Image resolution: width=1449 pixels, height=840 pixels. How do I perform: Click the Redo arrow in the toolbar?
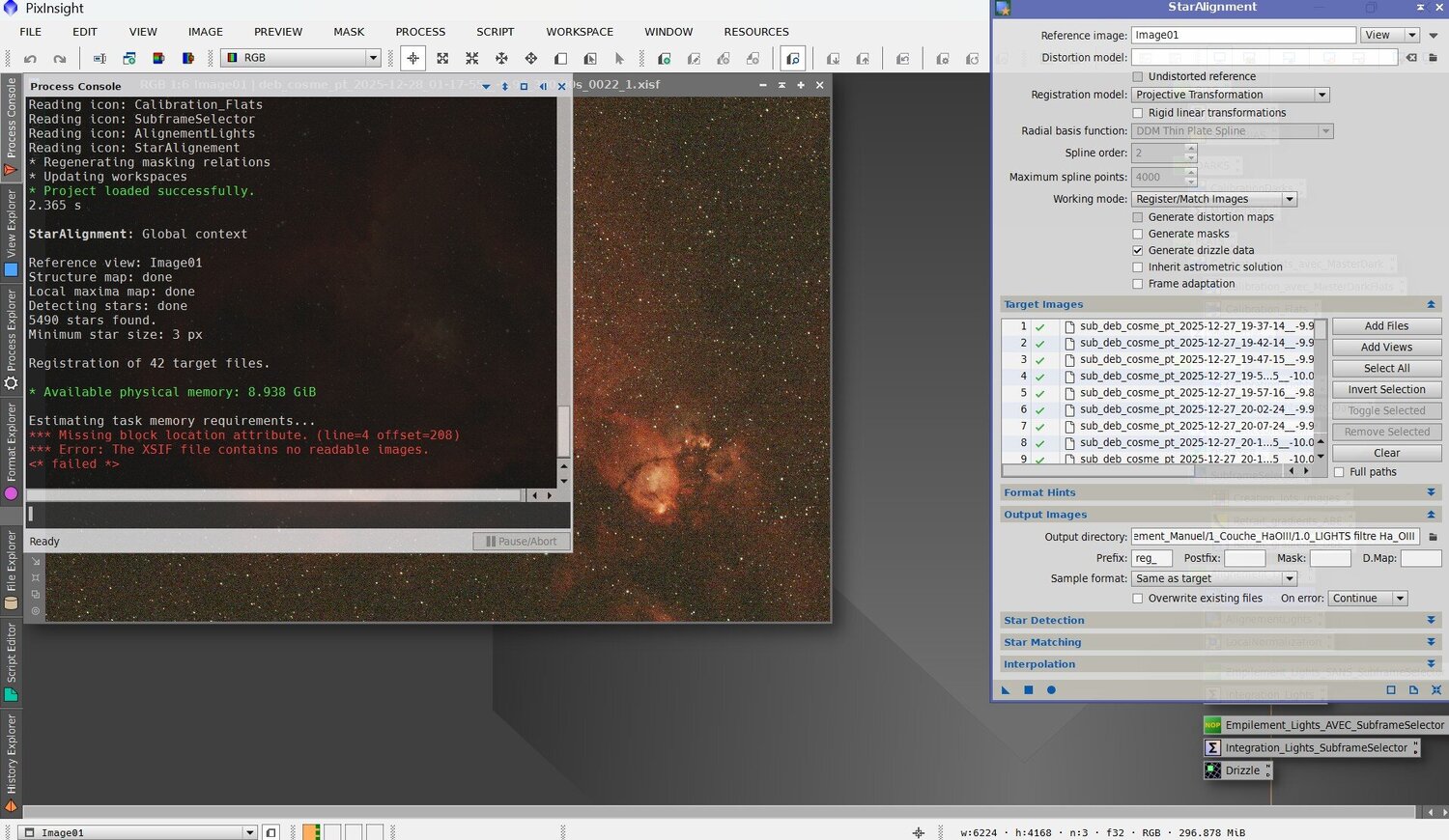click(x=60, y=59)
